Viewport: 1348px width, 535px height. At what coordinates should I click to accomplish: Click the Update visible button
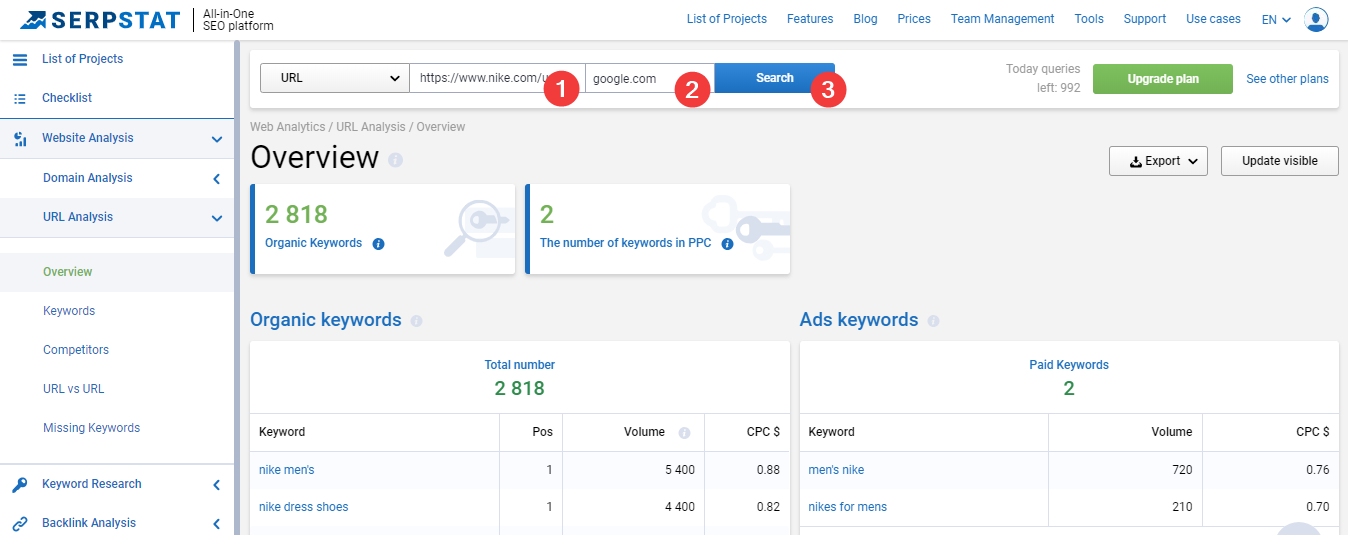click(1279, 161)
